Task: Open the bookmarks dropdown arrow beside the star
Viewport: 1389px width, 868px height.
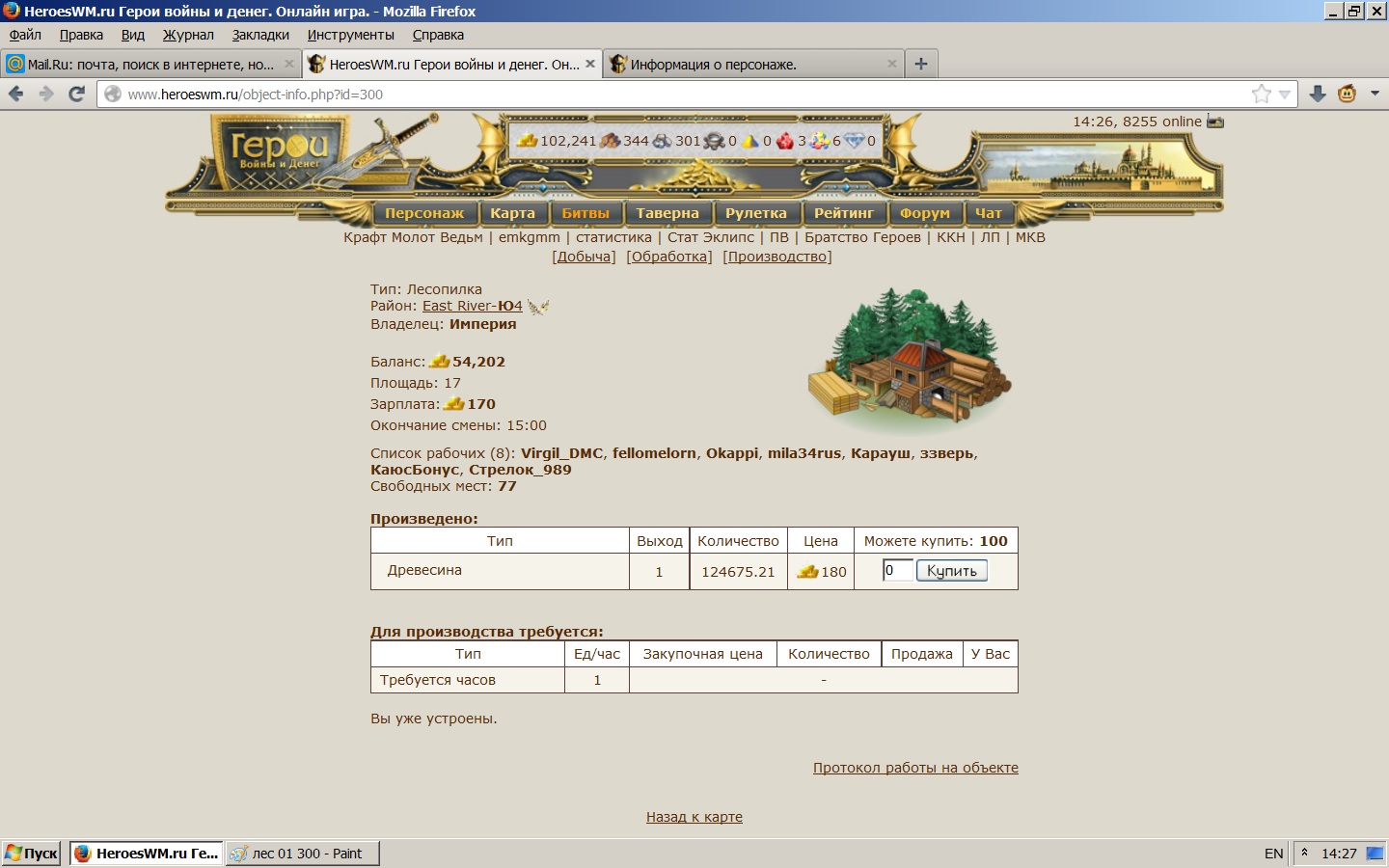Action: [x=1284, y=94]
